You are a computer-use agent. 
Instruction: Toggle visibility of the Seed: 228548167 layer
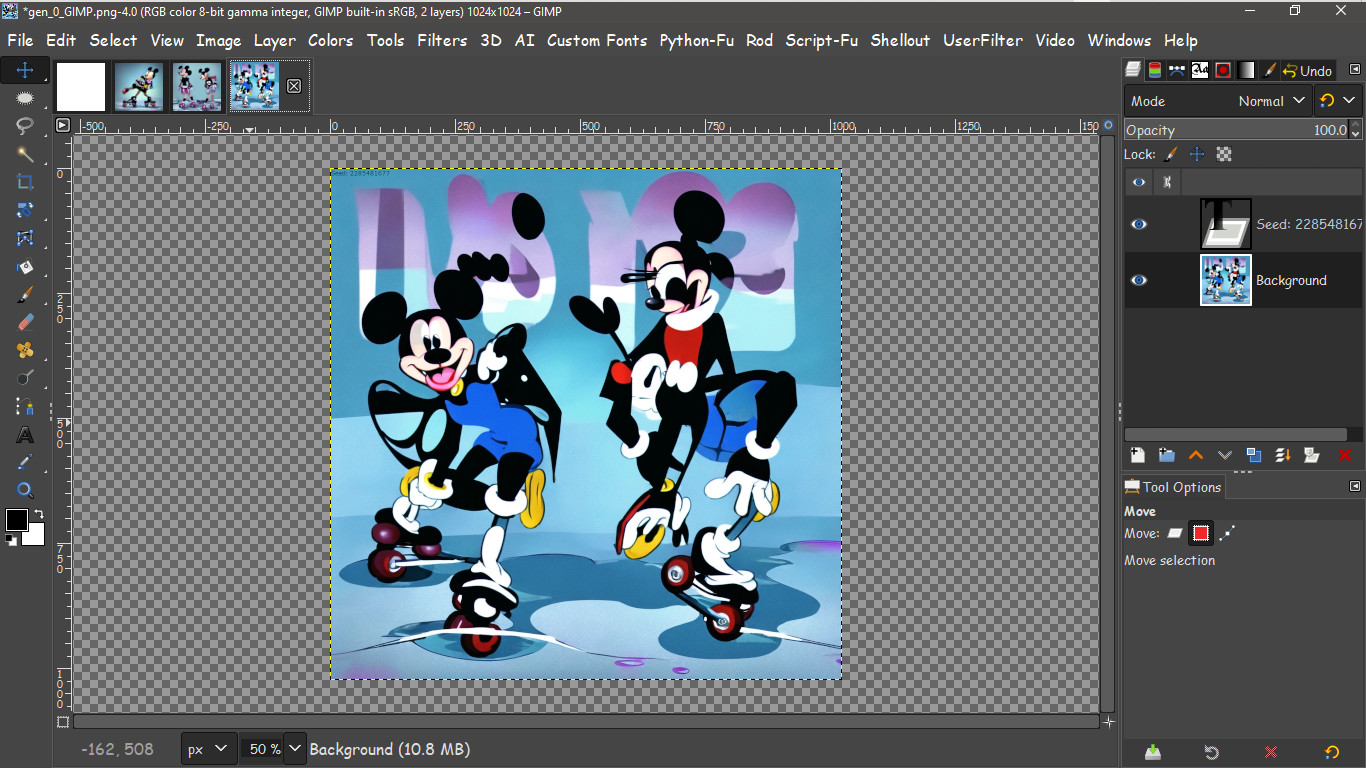tap(1139, 224)
